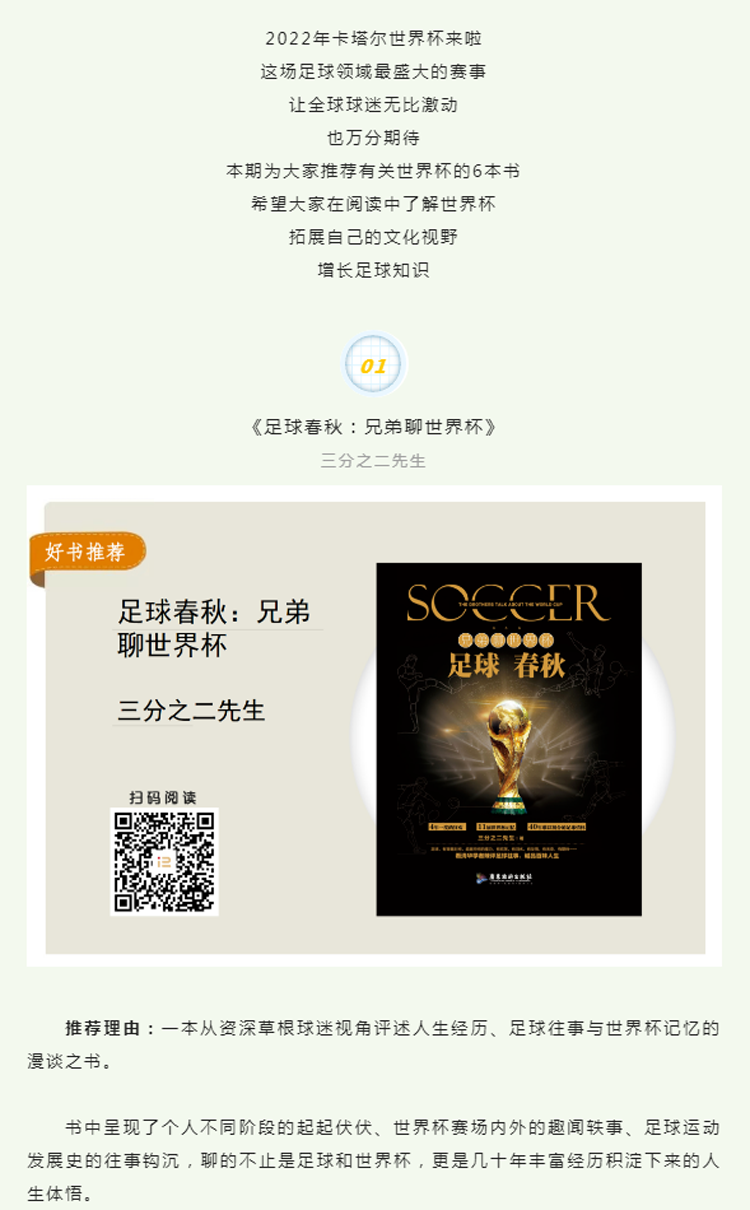This screenshot has height=1210, width=750.
Task: Click the line "增长足球知识"
Action: point(374,270)
